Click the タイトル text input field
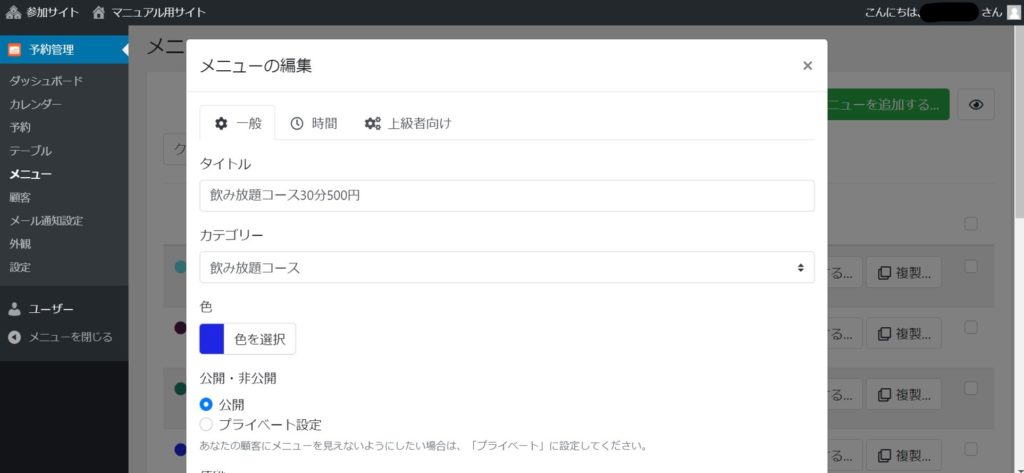 [507, 195]
